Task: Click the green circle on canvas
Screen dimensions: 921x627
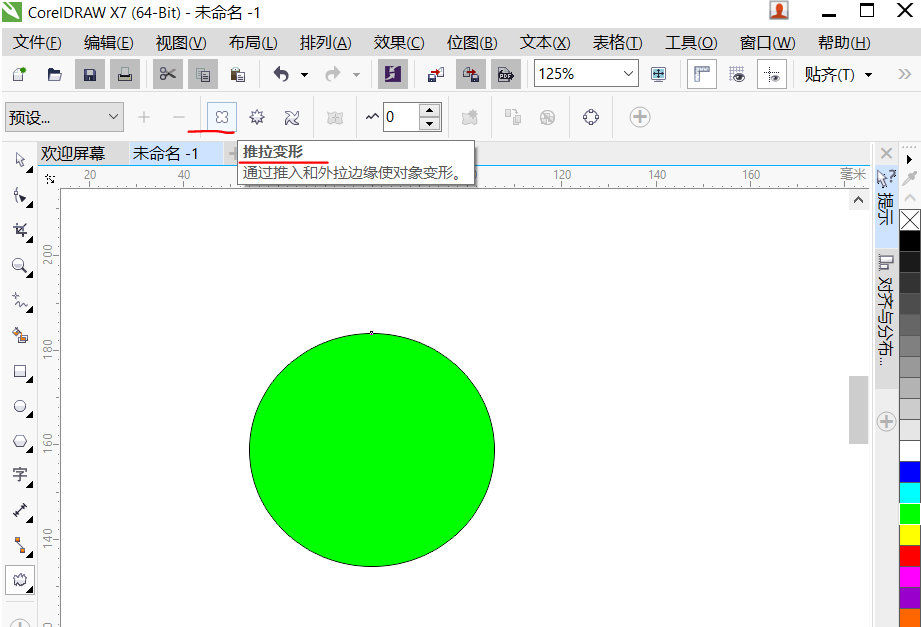Action: coord(372,450)
